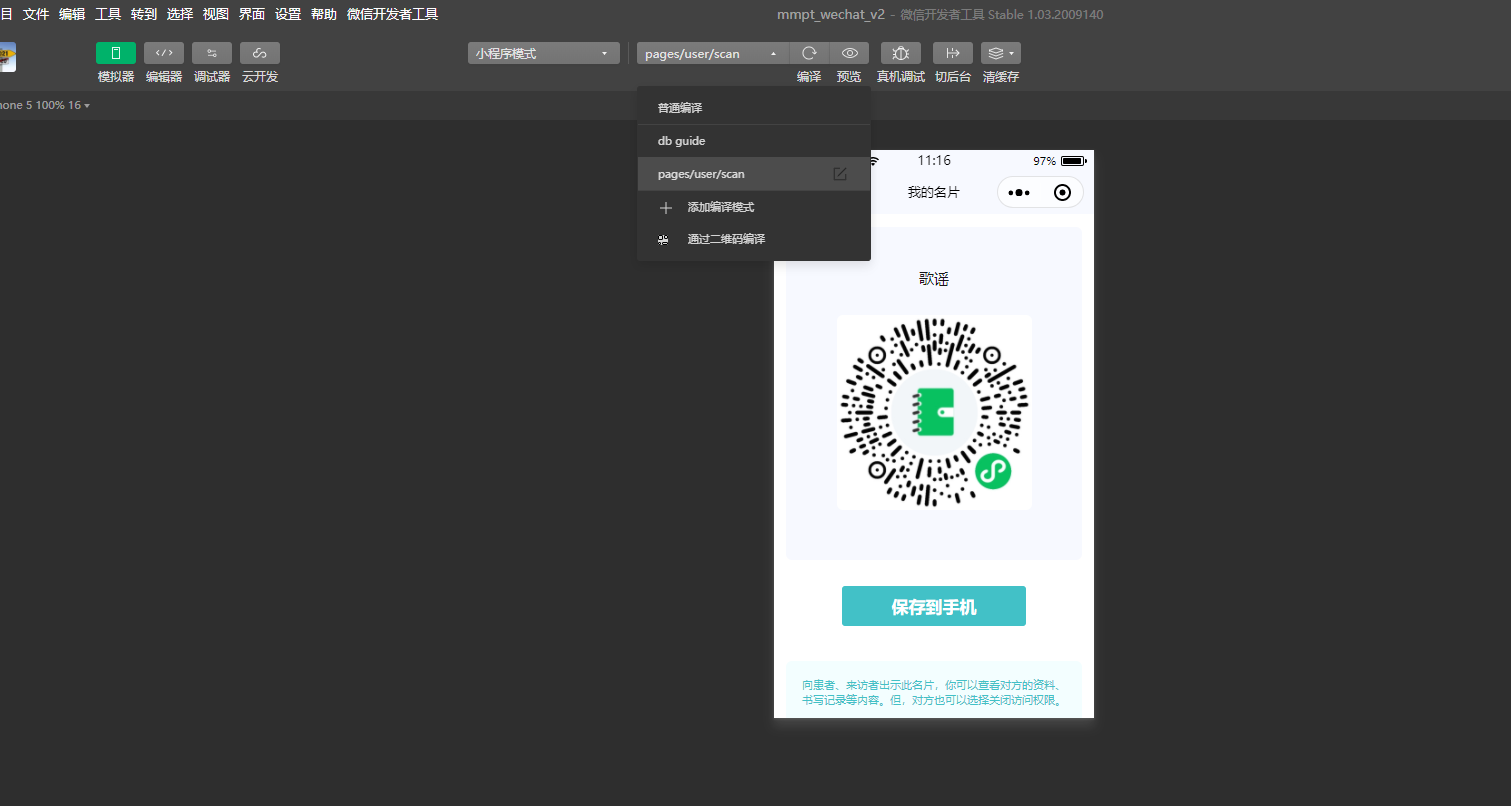Click the 切后台 label
Screen dimensions: 1511x806
[953, 77]
